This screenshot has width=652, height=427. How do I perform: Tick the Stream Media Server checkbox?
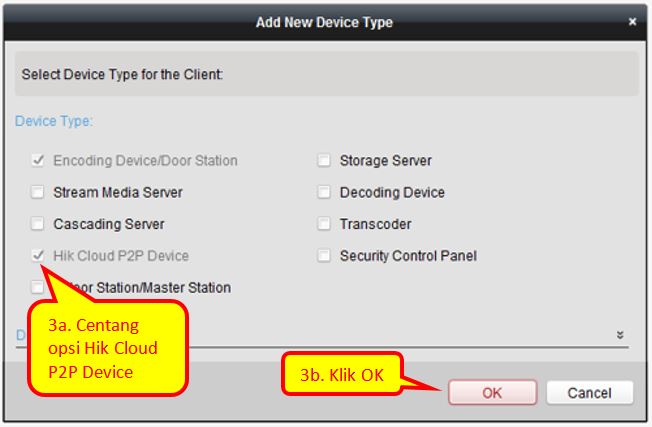pyautogui.click(x=38, y=192)
